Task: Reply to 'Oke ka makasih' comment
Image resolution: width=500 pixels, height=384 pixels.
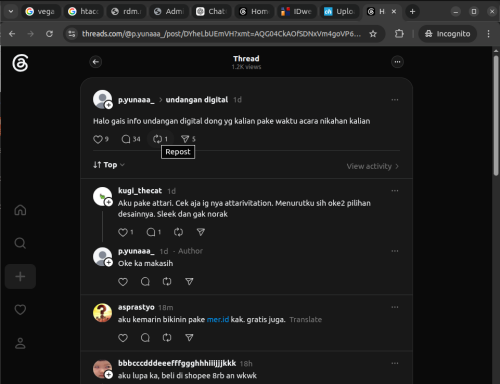Action: 145,282
